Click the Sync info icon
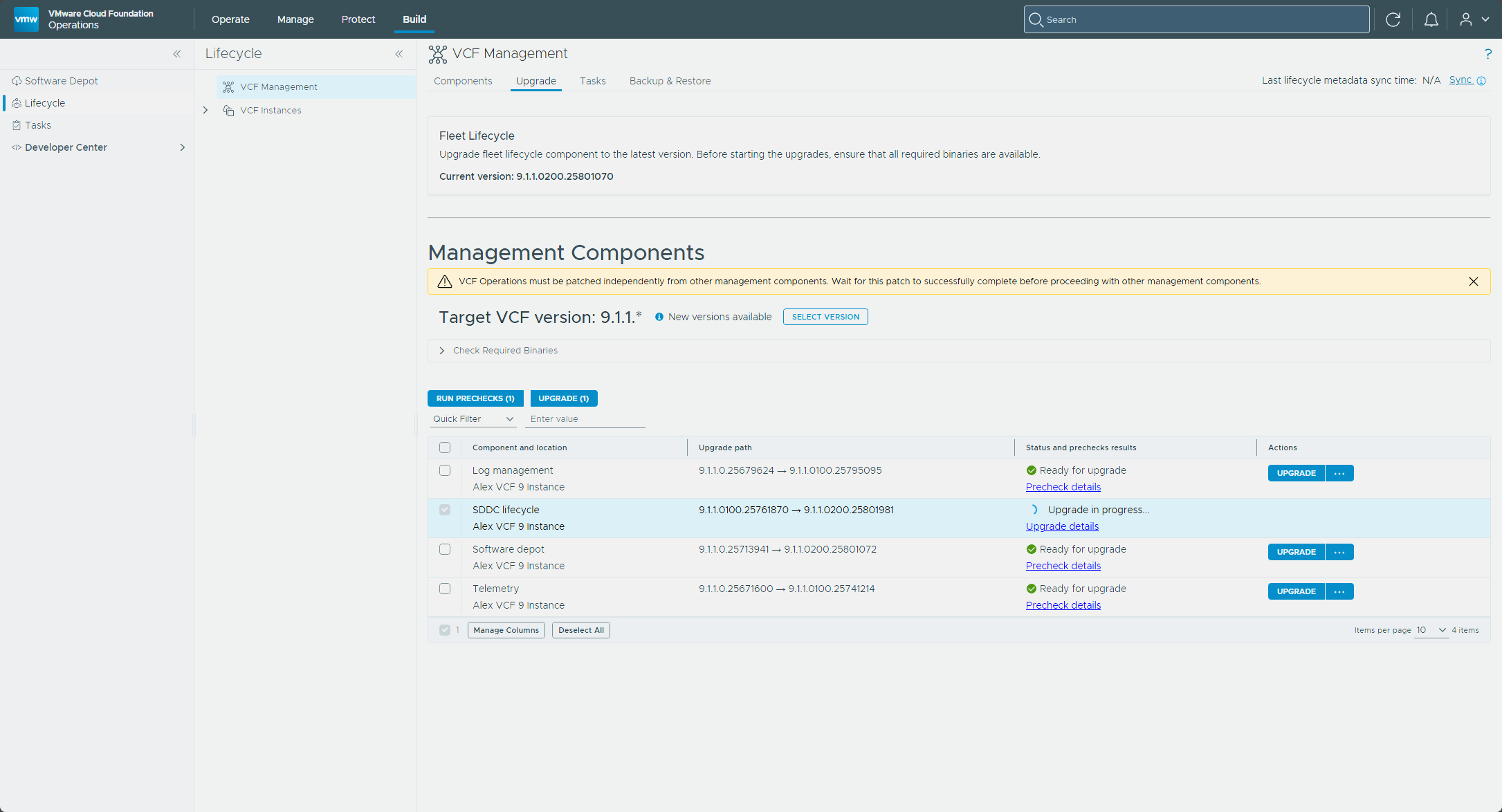Viewport: 1502px width, 812px height. coord(1481,81)
